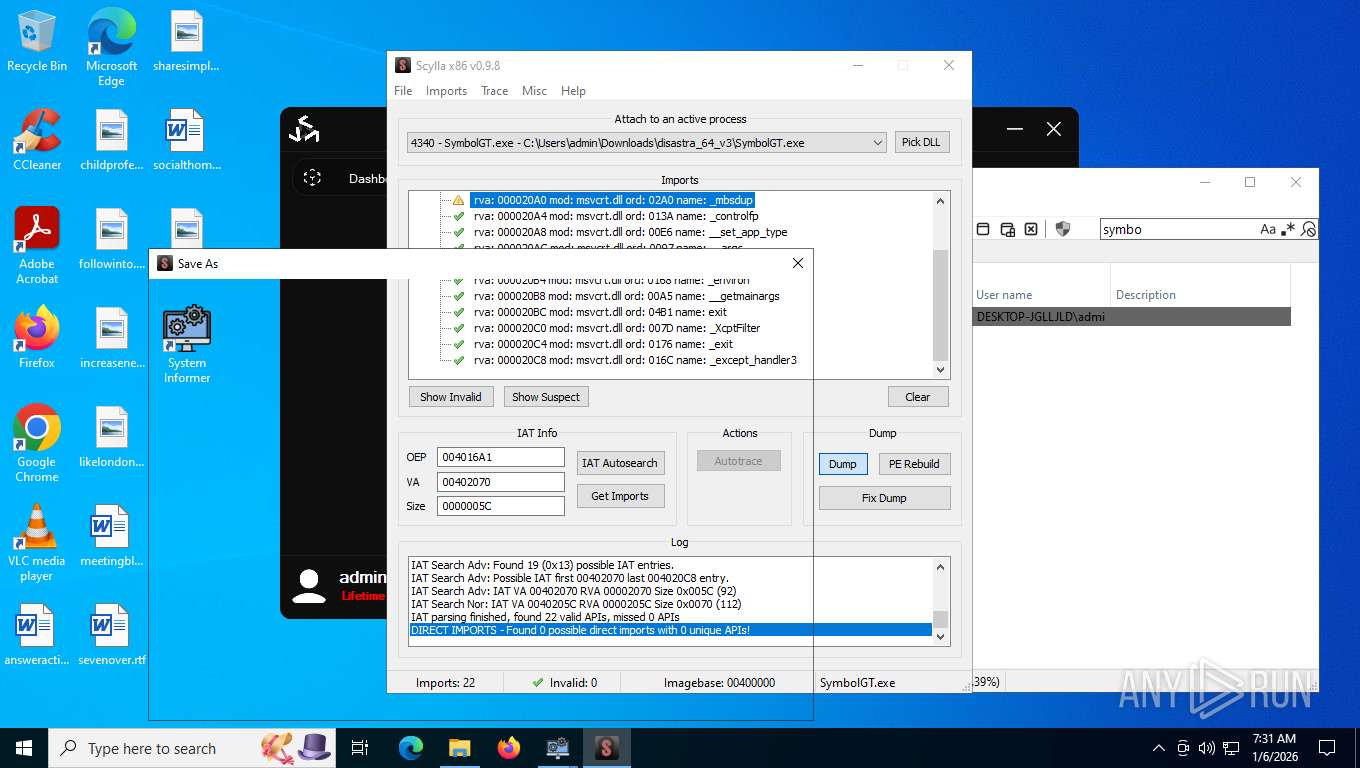Select the meetingbl... Word document icon

(x=111, y=536)
